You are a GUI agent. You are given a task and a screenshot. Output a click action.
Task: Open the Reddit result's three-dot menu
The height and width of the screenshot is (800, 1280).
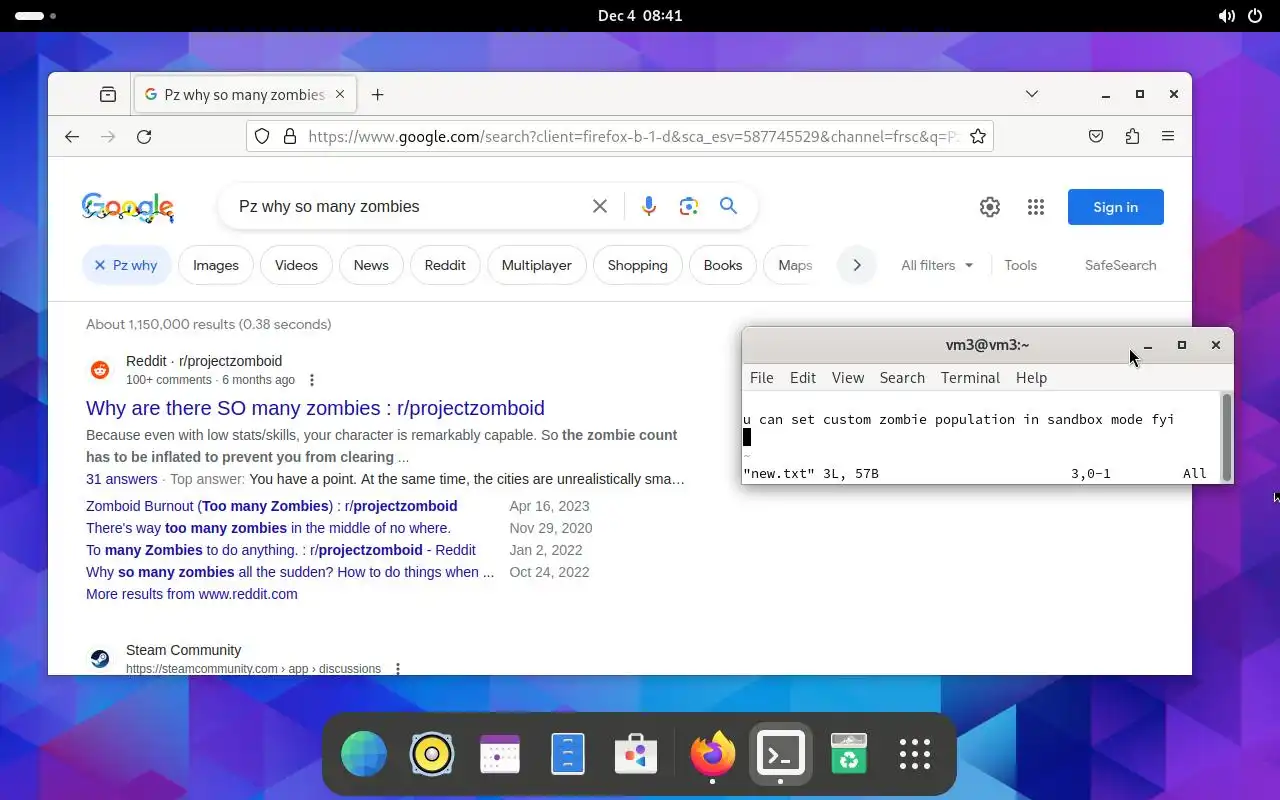point(312,380)
